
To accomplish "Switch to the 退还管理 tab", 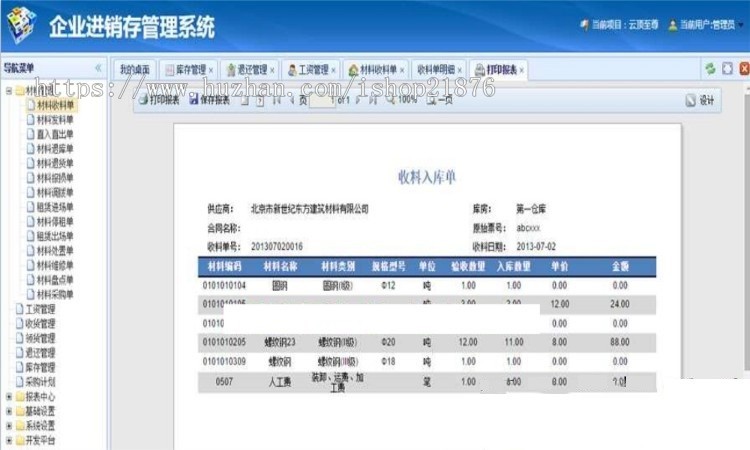I will 252,70.
